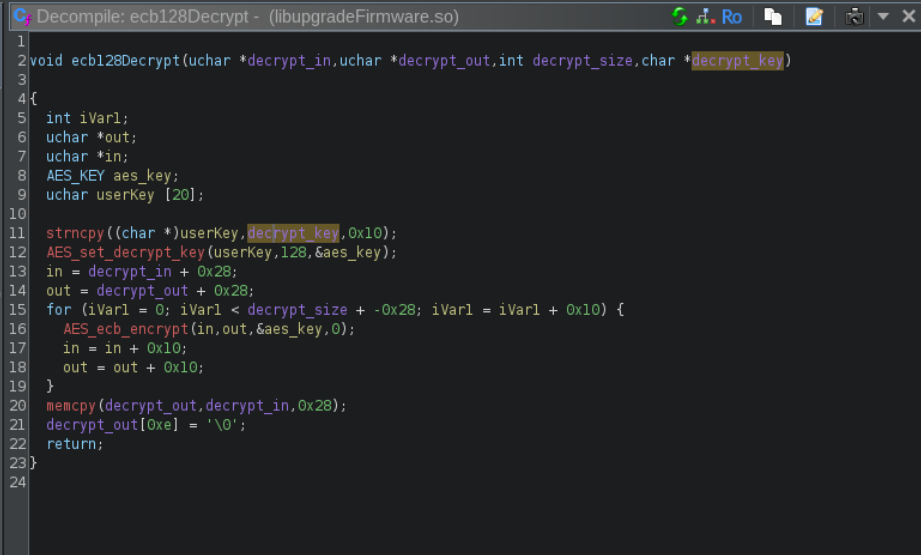
Task: Click the memcpy function call
Action: tap(71, 406)
